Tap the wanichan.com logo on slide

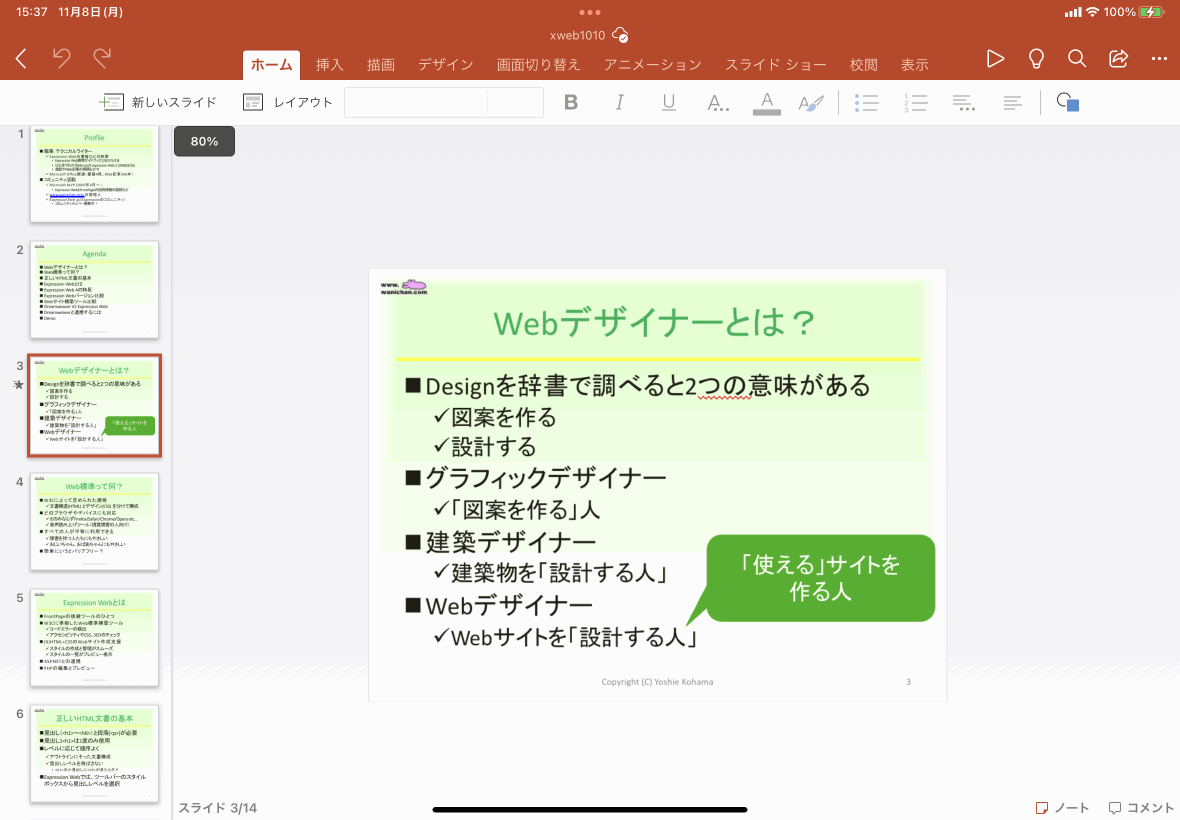[404, 287]
